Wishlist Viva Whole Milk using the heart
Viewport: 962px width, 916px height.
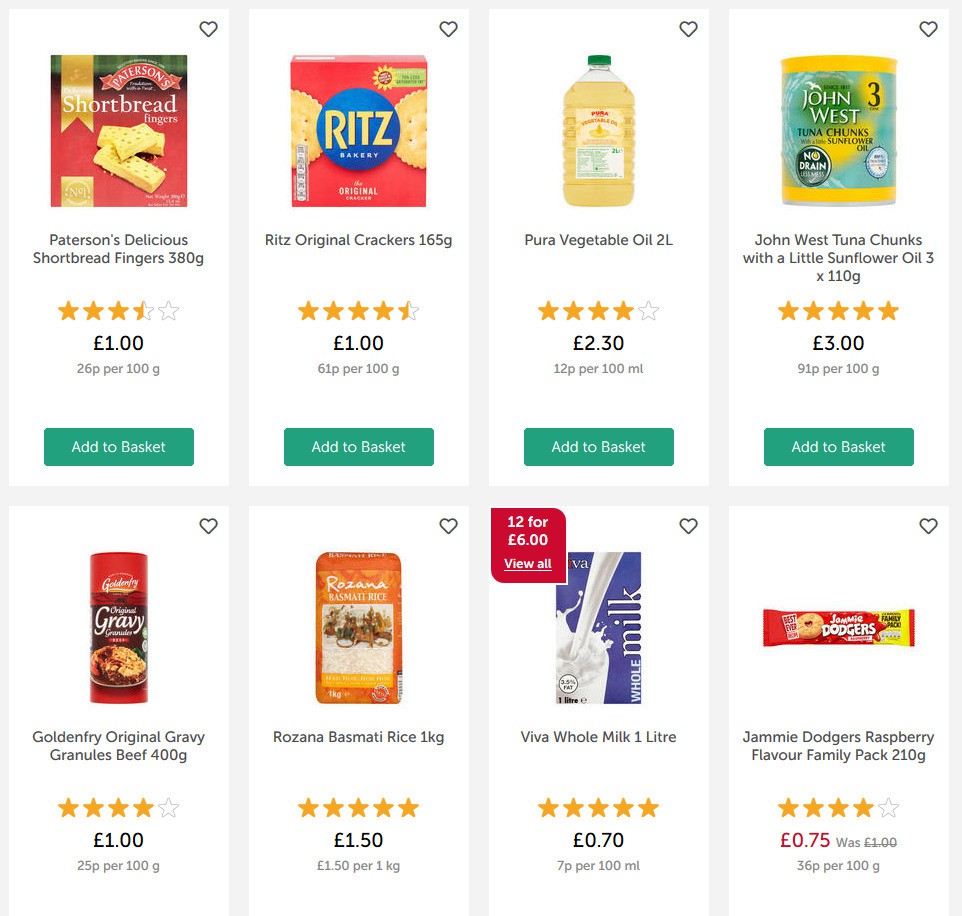tap(688, 526)
